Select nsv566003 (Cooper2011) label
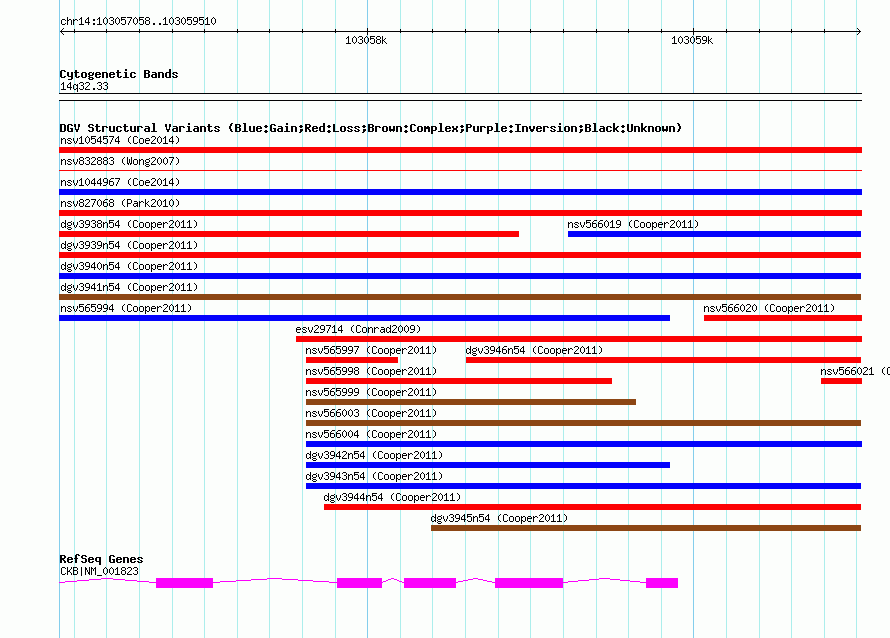This screenshot has width=890, height=638. (x=371, y=413)
